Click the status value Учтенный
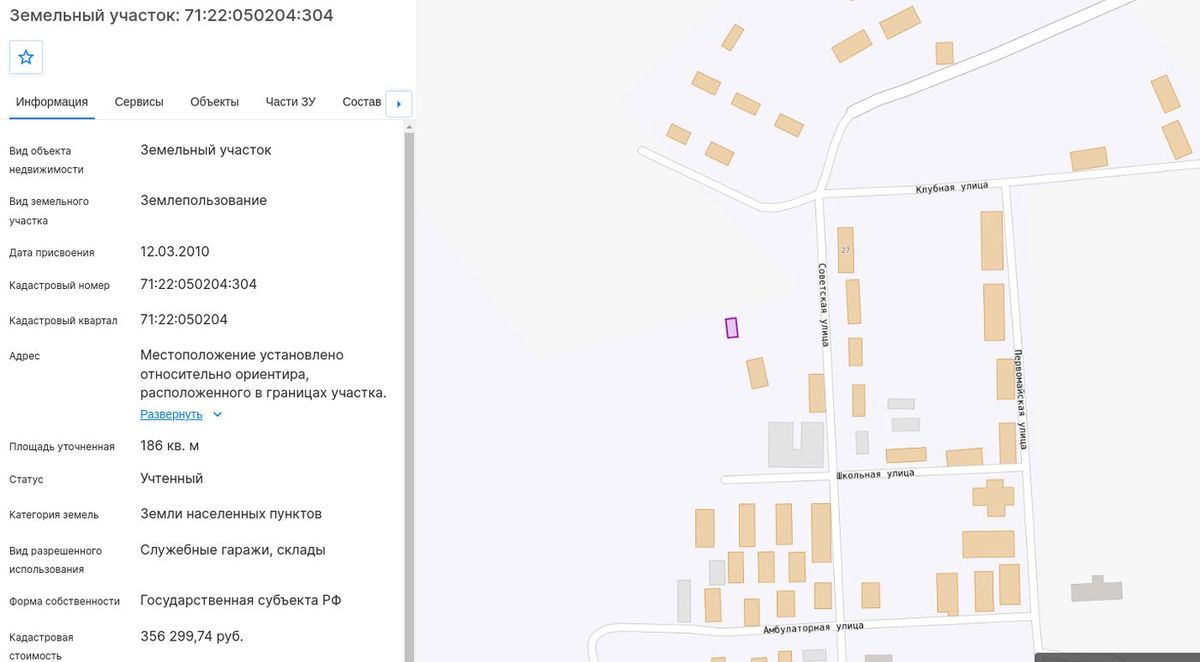Image resolution: width=1200 pixels, height=662 pixels. pyautogui.click(x=172, y=478)
